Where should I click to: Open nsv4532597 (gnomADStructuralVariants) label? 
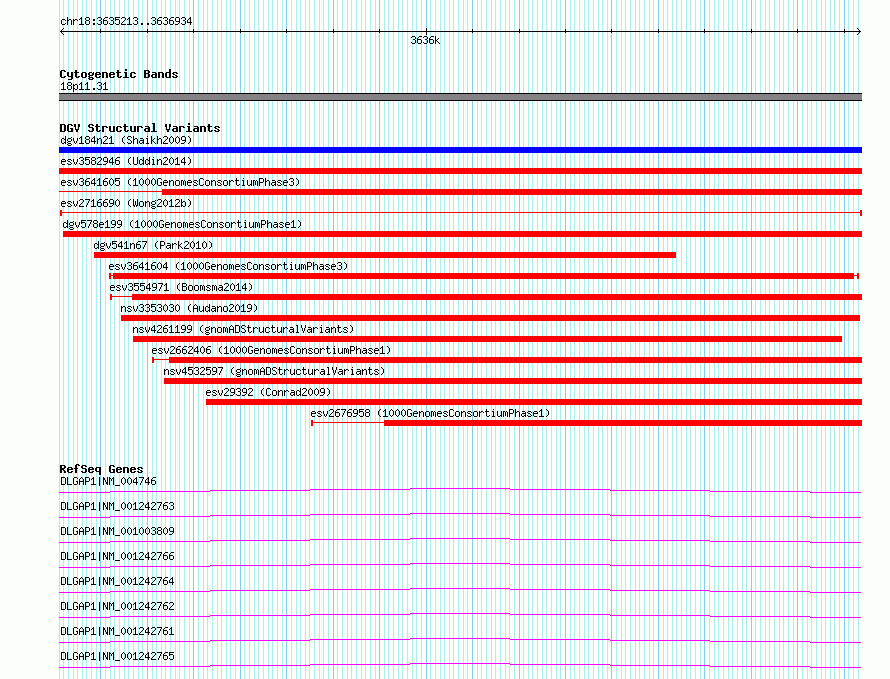(274, 371)
